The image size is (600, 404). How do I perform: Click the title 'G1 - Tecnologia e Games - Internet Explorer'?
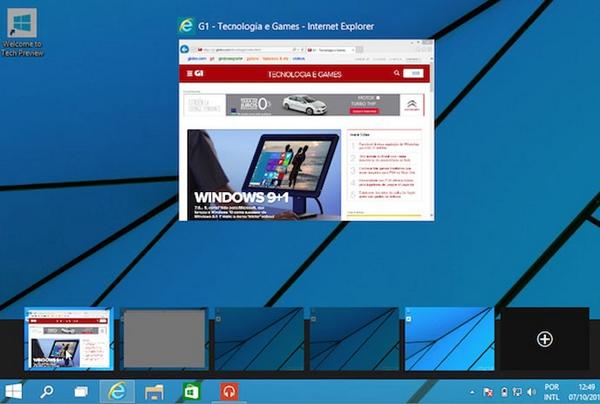[286, 26]
